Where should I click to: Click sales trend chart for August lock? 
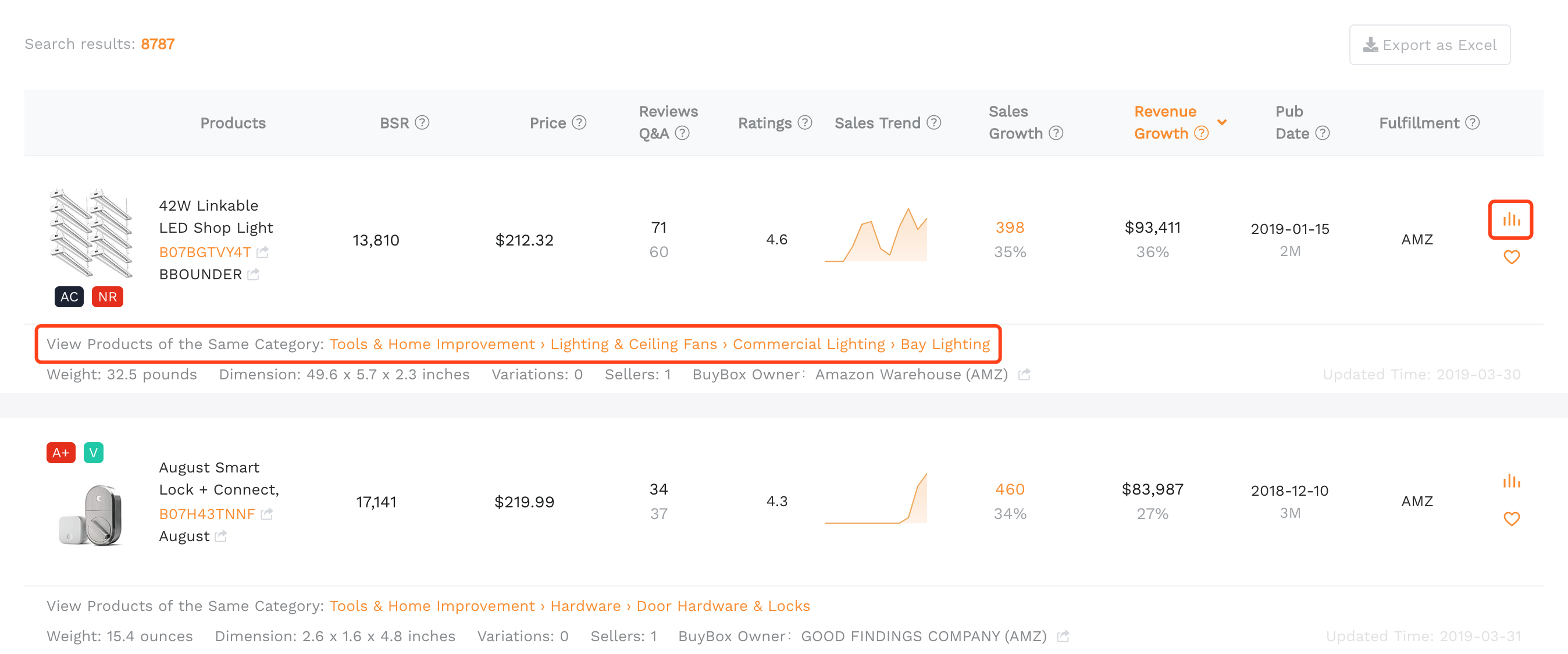tap(875, 498)
